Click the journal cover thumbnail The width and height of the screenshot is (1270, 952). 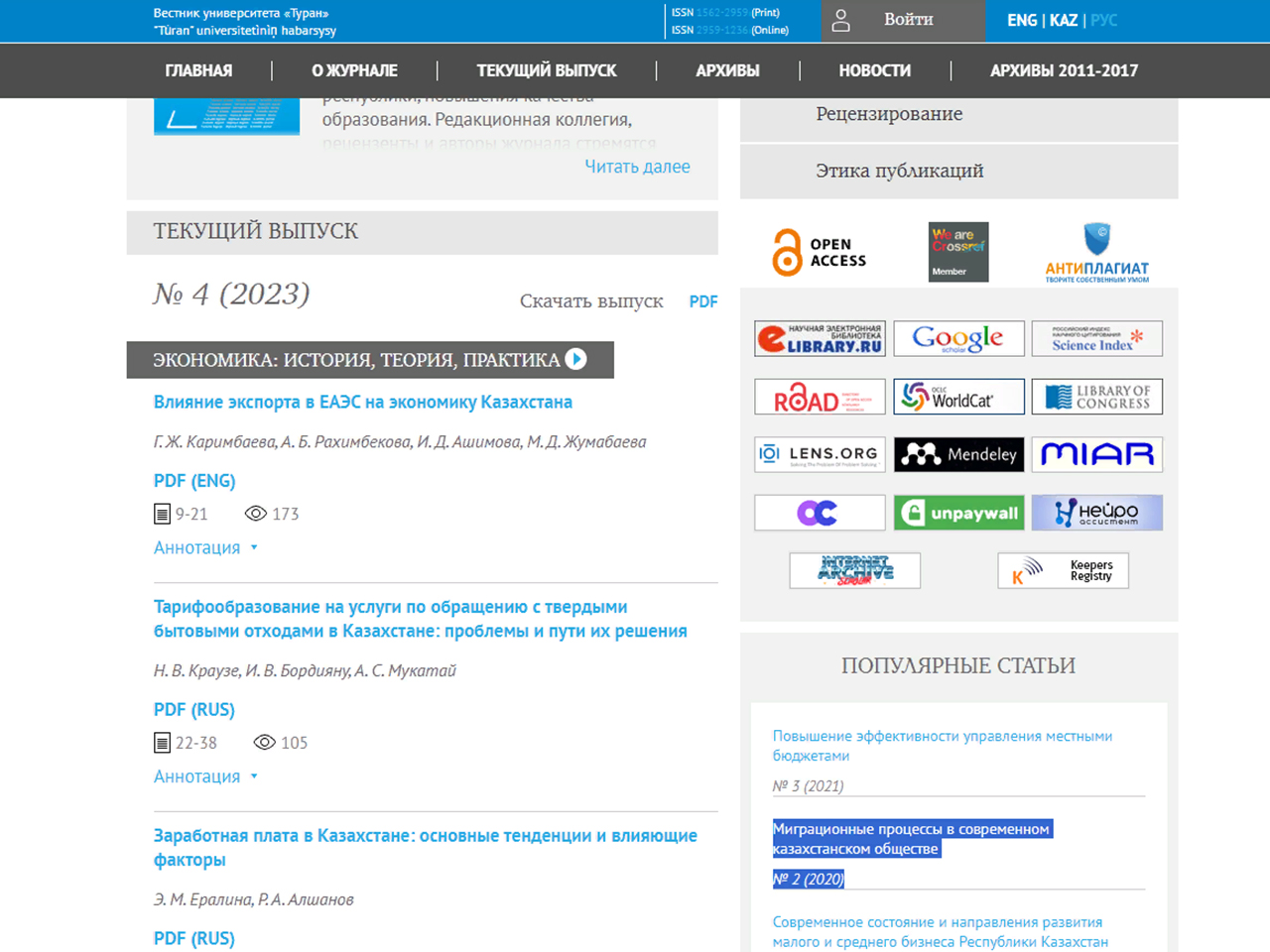[x=226, y=116]
